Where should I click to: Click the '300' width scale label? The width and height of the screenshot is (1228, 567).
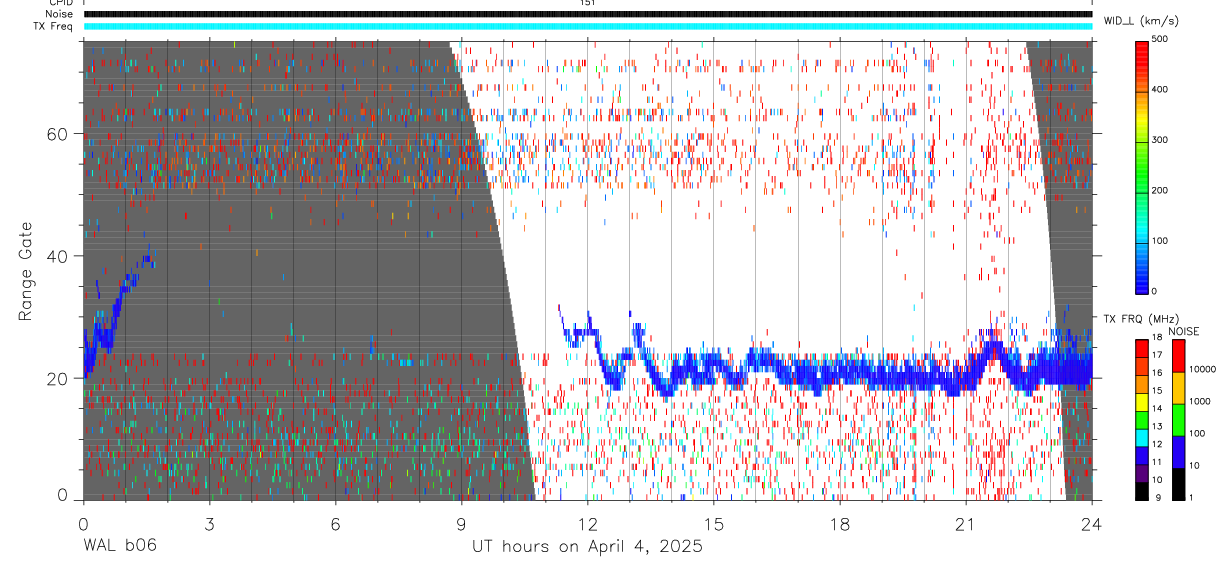pyautogui.click(x=1160, y=140)
